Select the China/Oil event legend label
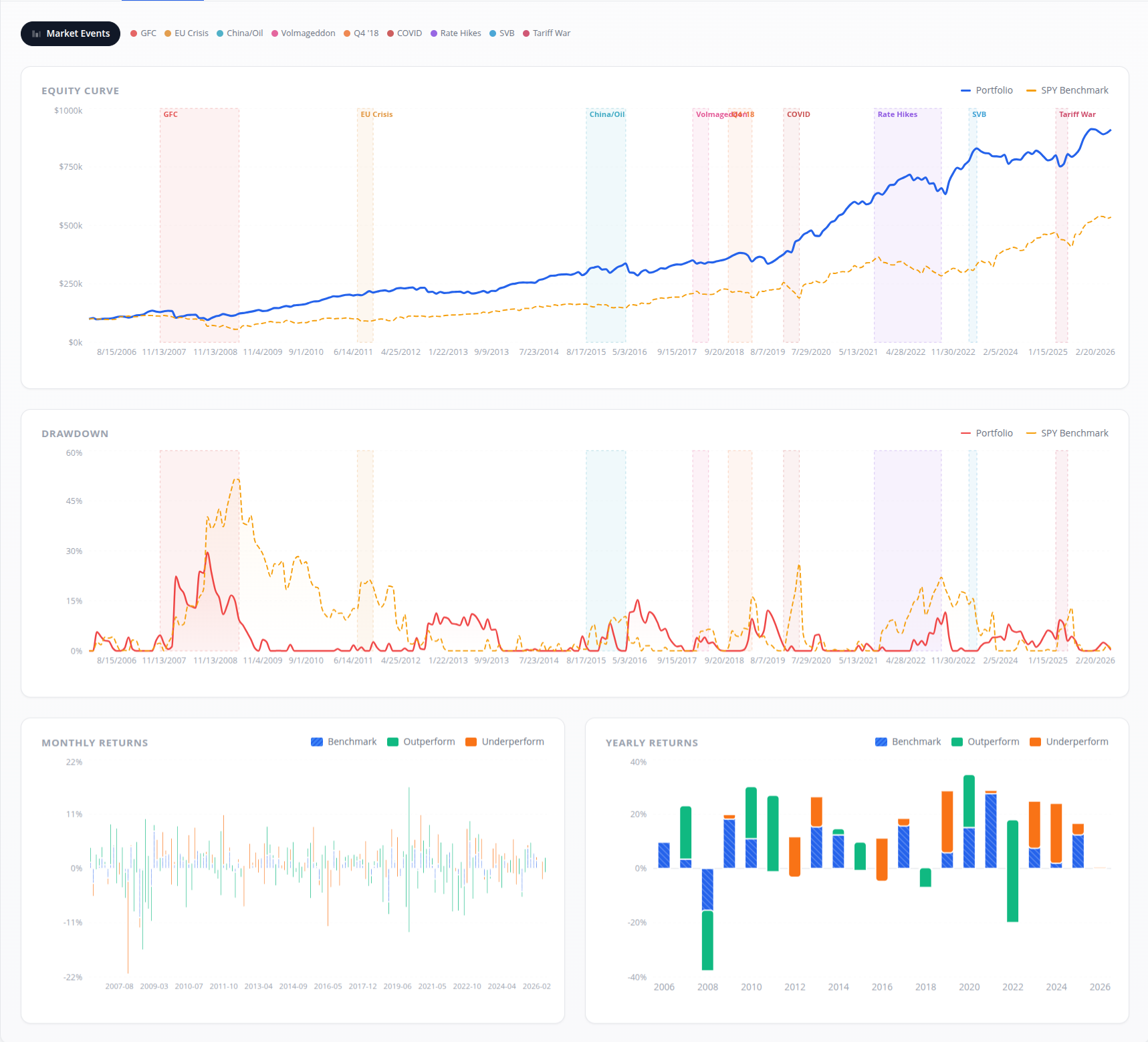Screen dimensions: 1148x1042 click(245, 33)
